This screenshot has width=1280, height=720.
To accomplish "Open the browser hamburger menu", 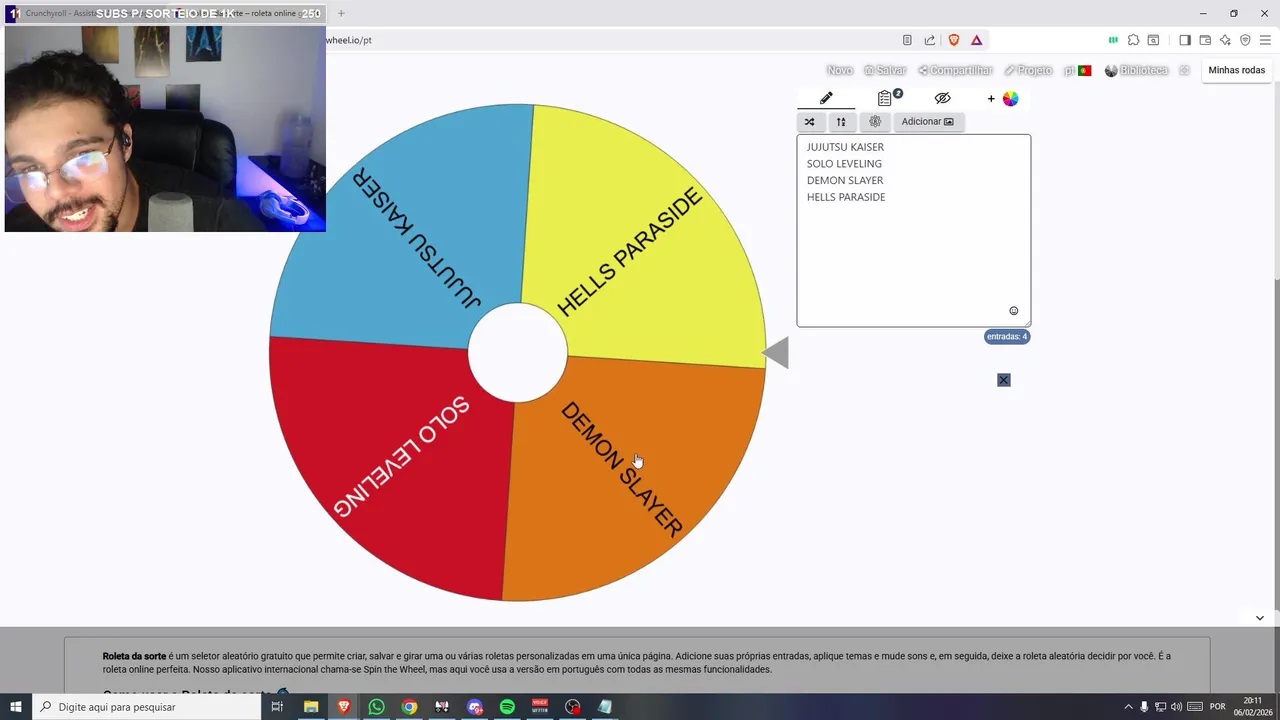I will click(1265, 40).
